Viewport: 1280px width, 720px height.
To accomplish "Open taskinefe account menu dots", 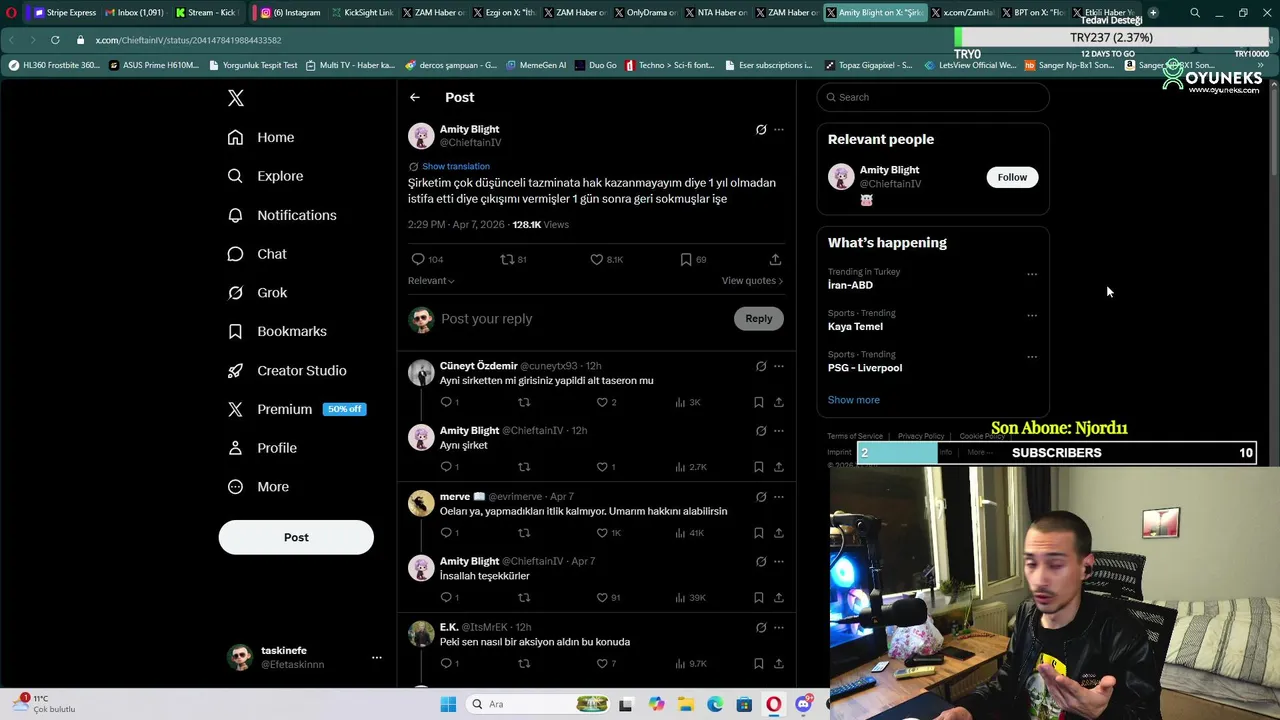I will click(377, 657).
